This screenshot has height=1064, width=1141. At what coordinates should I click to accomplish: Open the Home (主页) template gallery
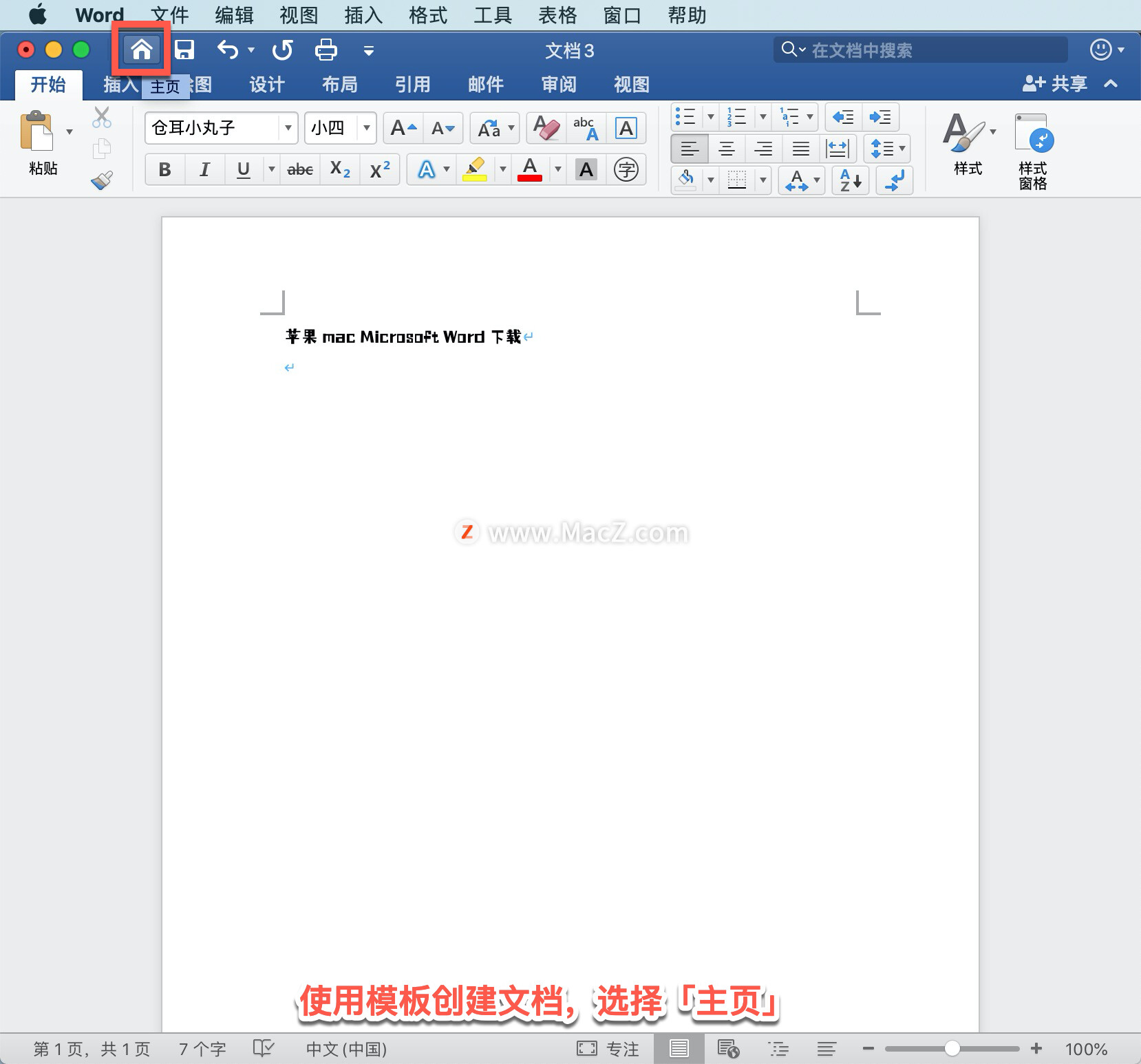pyautogui.click(x=141, y=50)
